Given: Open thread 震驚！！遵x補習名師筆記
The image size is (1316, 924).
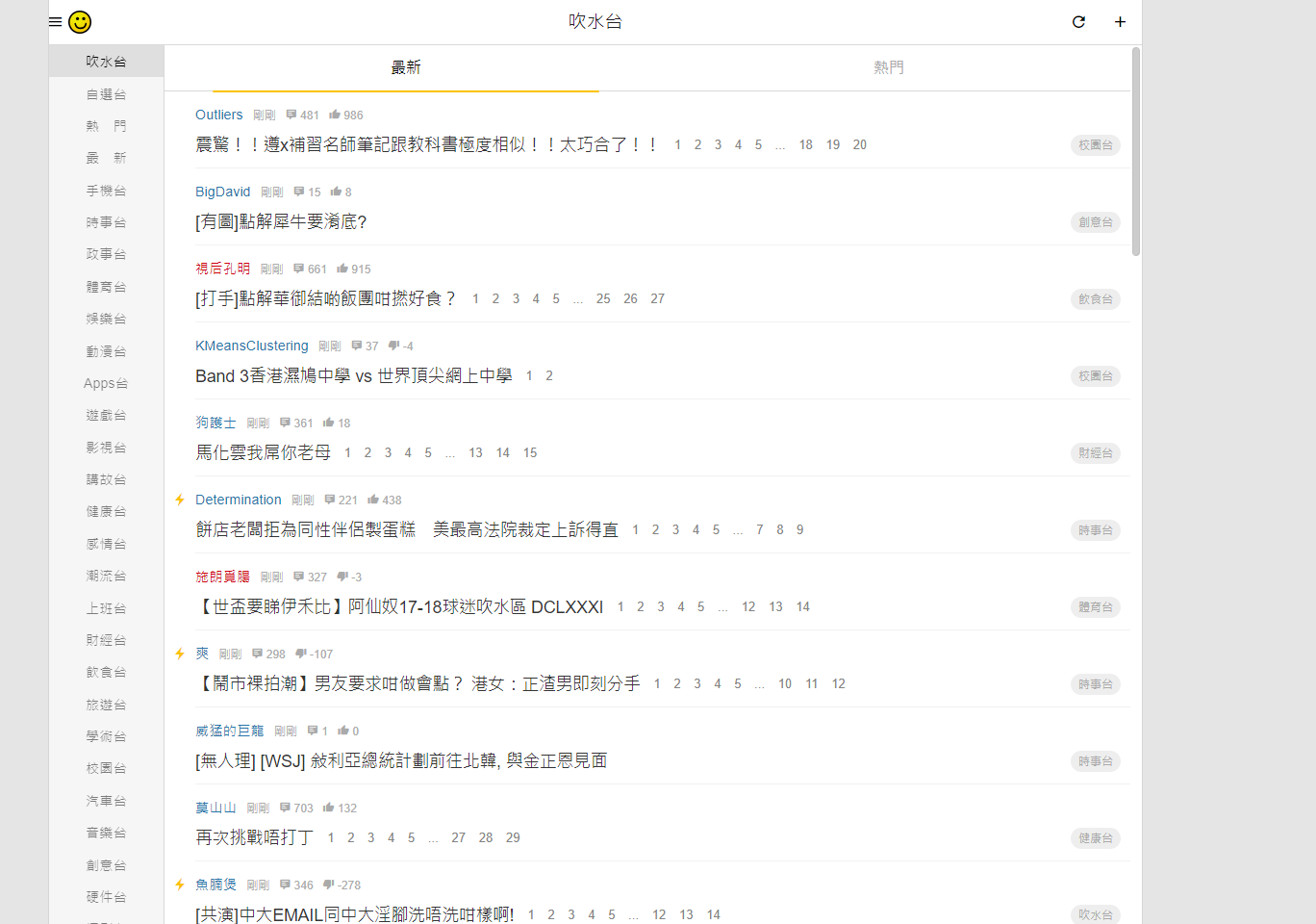Looking at the screenshot, I should click(427, 144).
